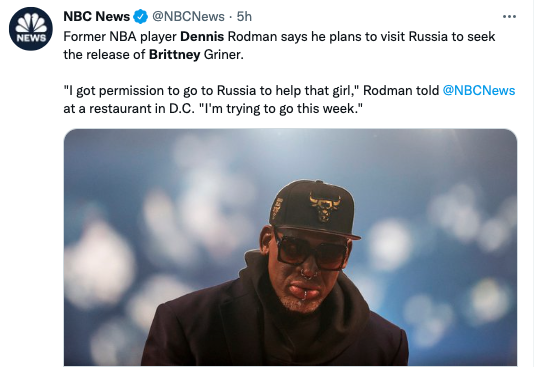Open the tweet via the 5h timestamp
Image resolution: width=534 pixels, height=367 pixels.
tap(244, 16)
